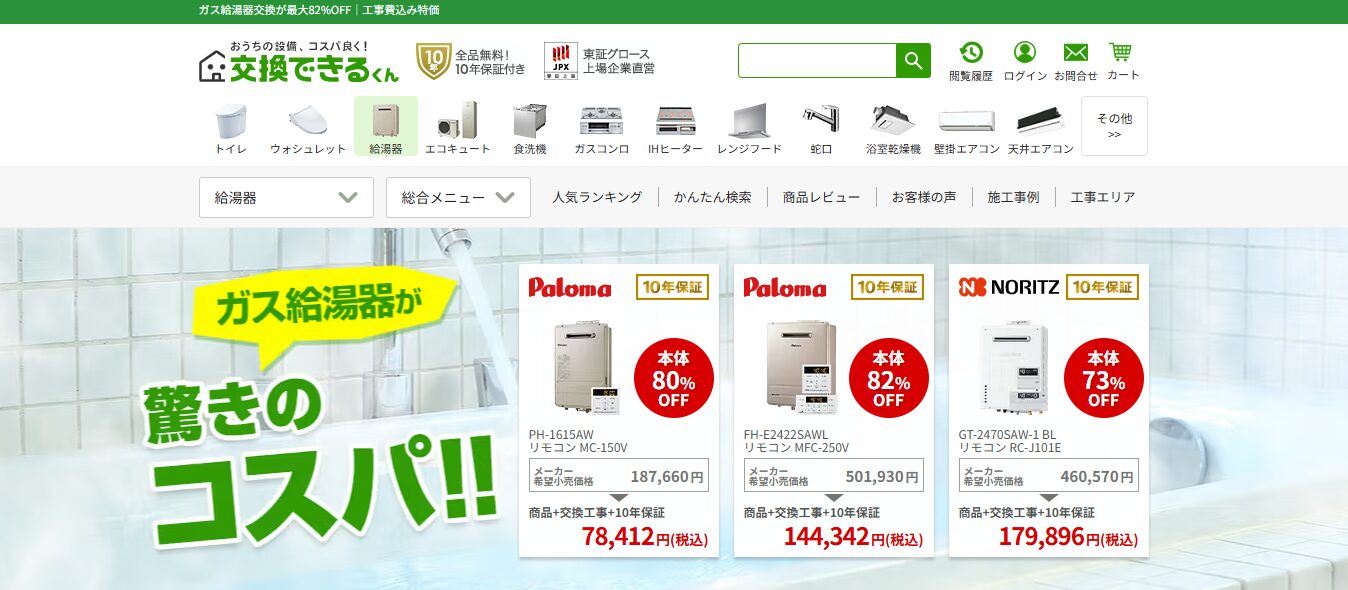
Task: Go to the 工事エリア link
Action: (1103, 197)
